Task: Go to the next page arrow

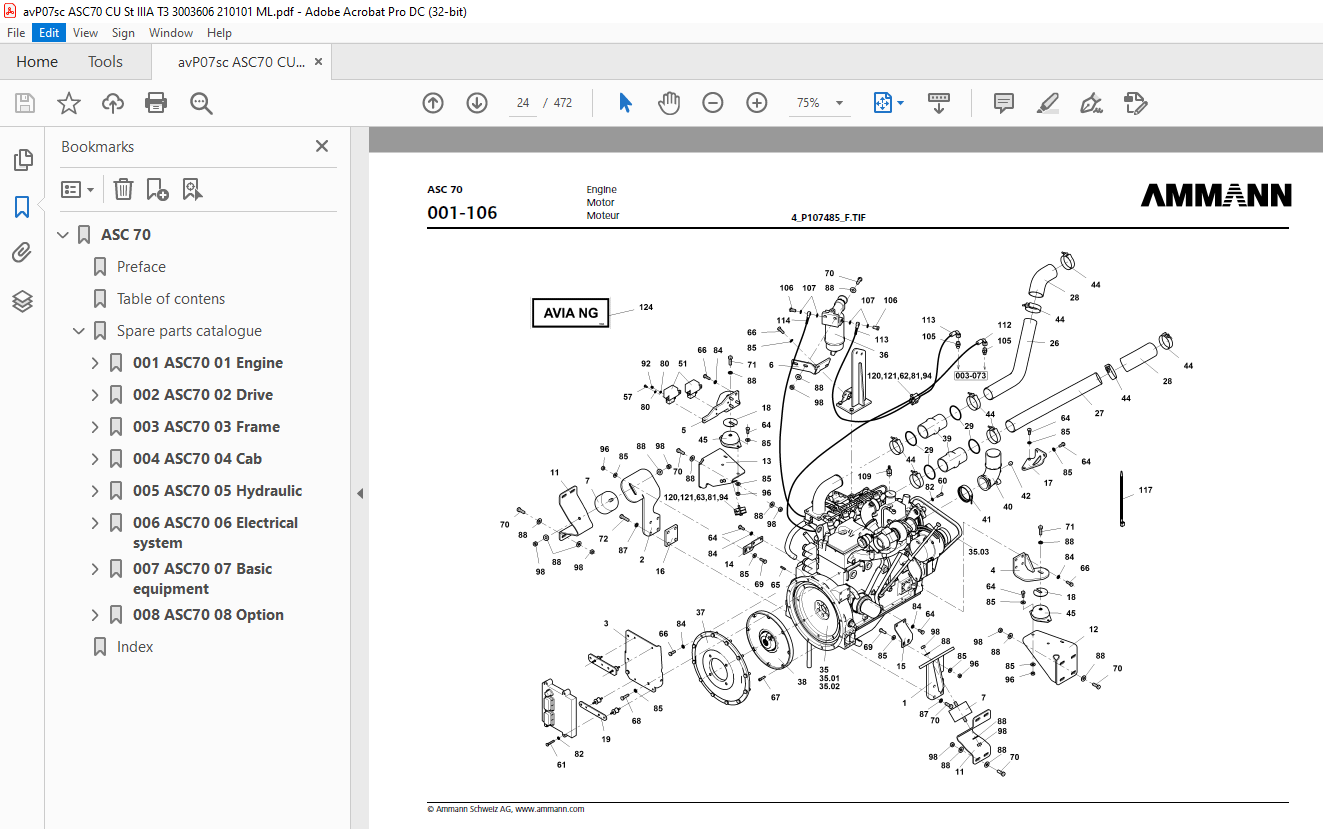Action: [x=477, y=103]
